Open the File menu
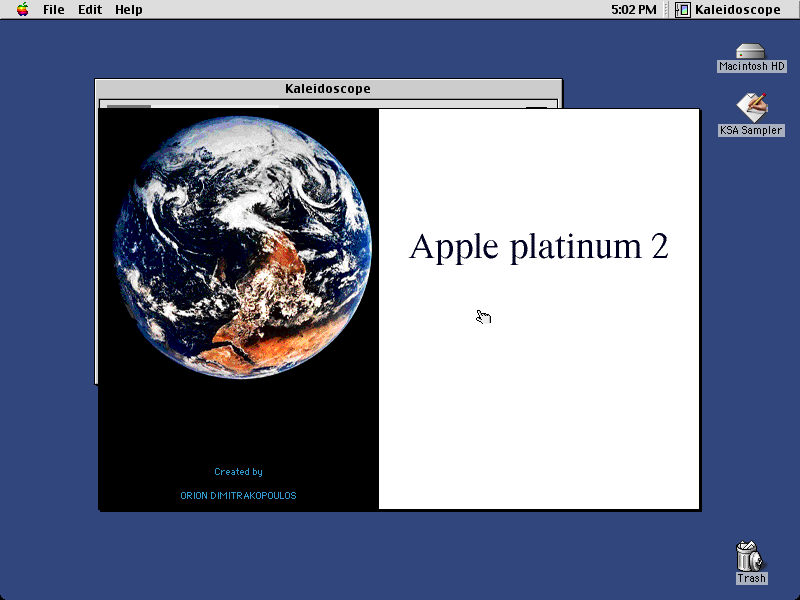Screen dimensions: 800x600 [x=54, y=10]
